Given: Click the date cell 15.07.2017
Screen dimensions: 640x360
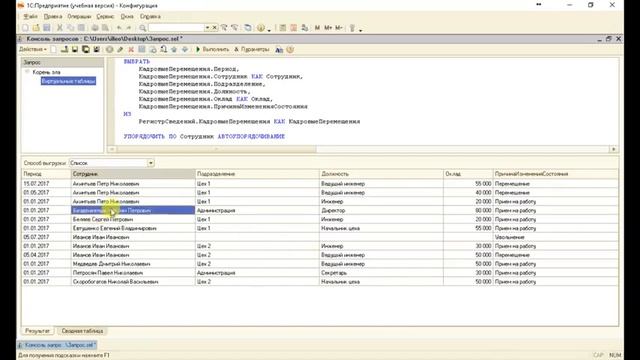Looking at the screenshot, I should 46,184.
